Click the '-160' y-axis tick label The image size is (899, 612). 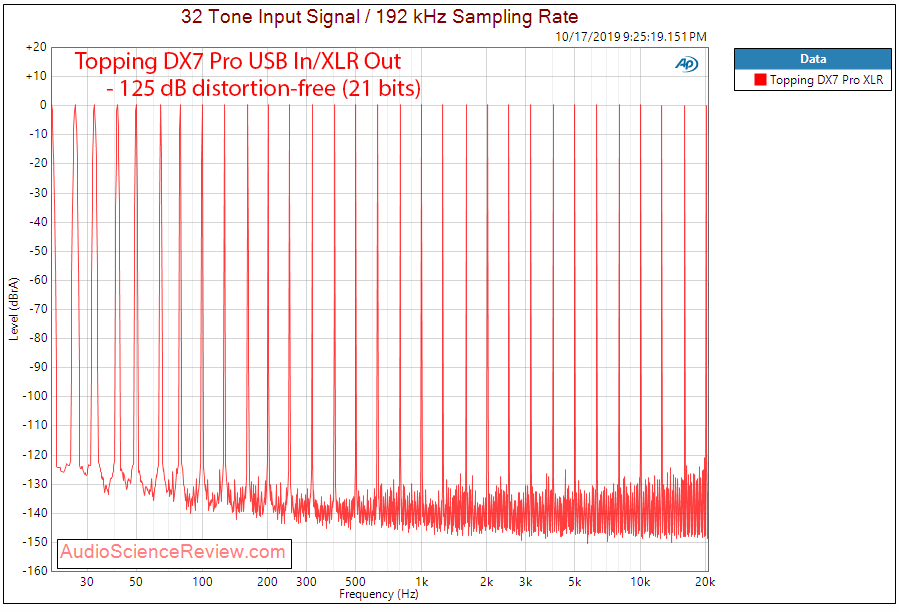34,571
